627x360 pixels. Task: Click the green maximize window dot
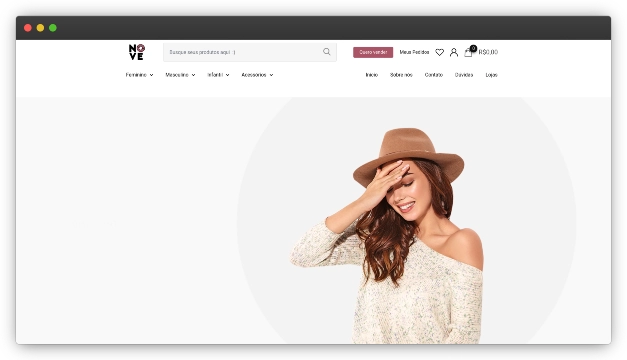tap(53, 28)
